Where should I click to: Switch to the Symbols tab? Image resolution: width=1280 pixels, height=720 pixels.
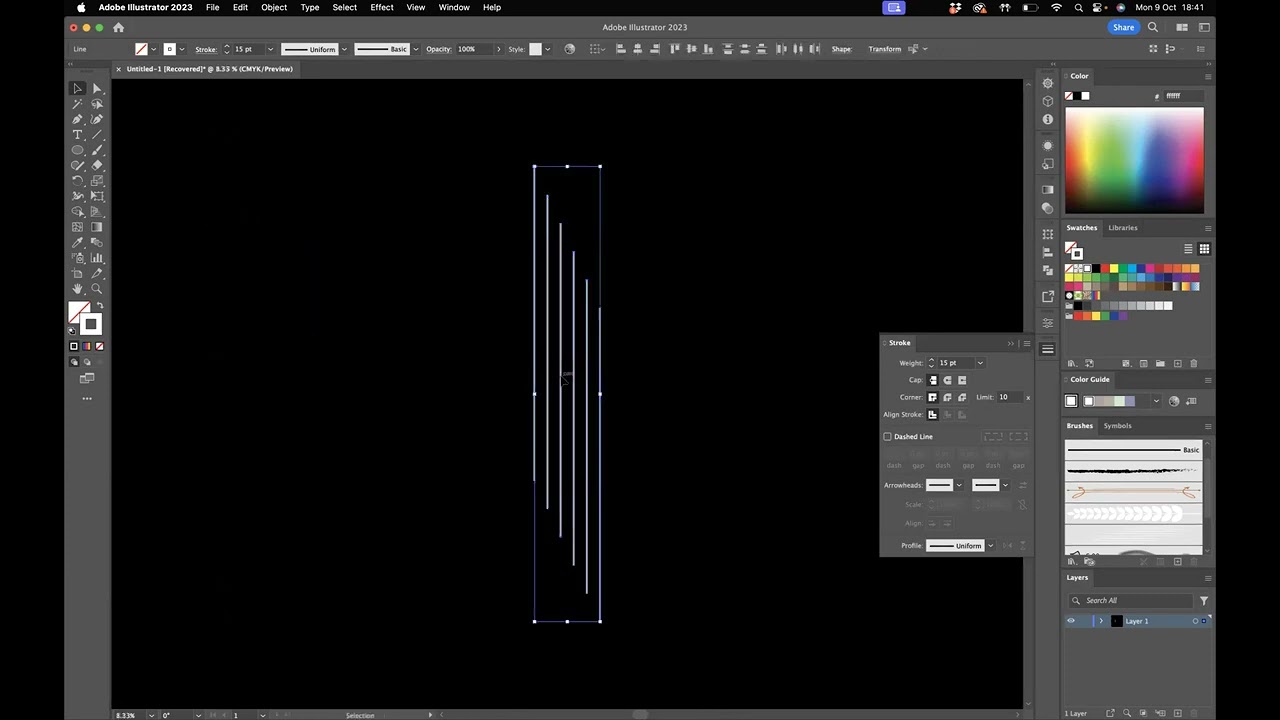coord(1117,426)
